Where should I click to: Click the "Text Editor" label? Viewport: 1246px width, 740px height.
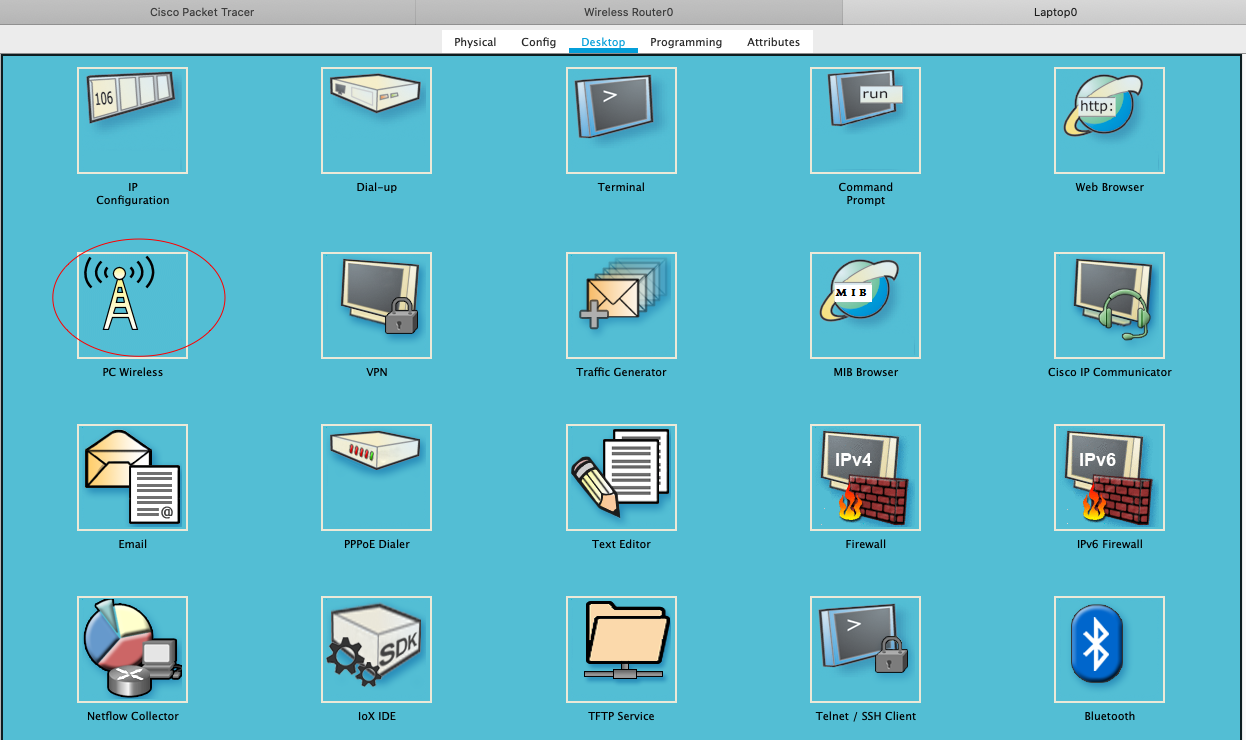click(621, 544)
